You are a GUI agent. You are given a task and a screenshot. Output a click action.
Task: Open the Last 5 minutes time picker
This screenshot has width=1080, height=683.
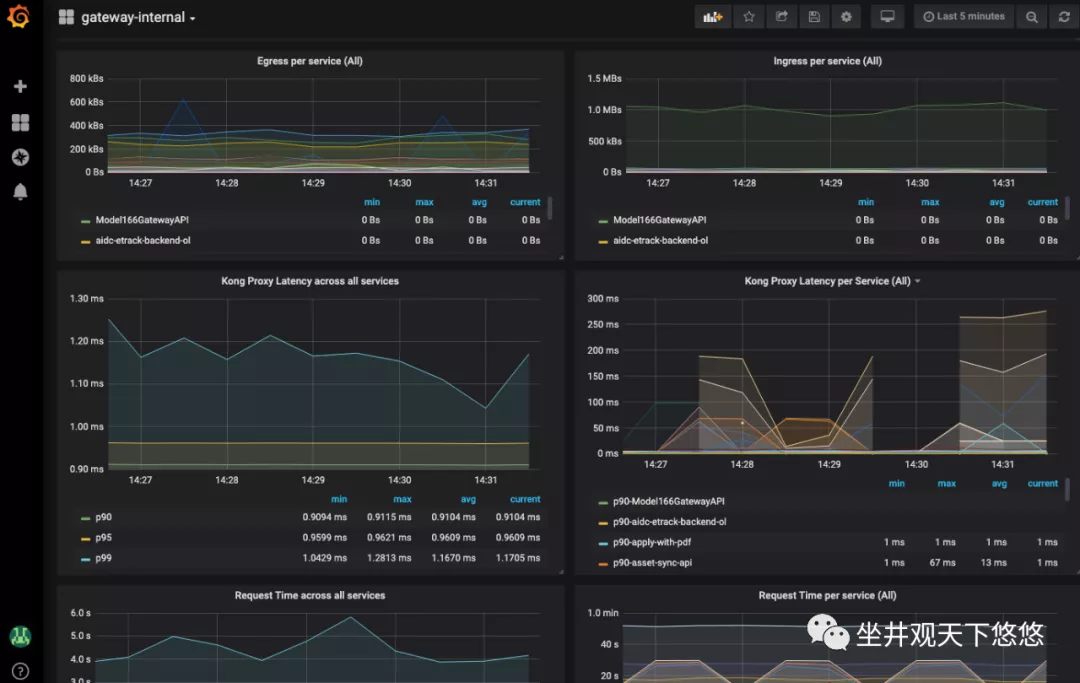click(x=963, y=17)
